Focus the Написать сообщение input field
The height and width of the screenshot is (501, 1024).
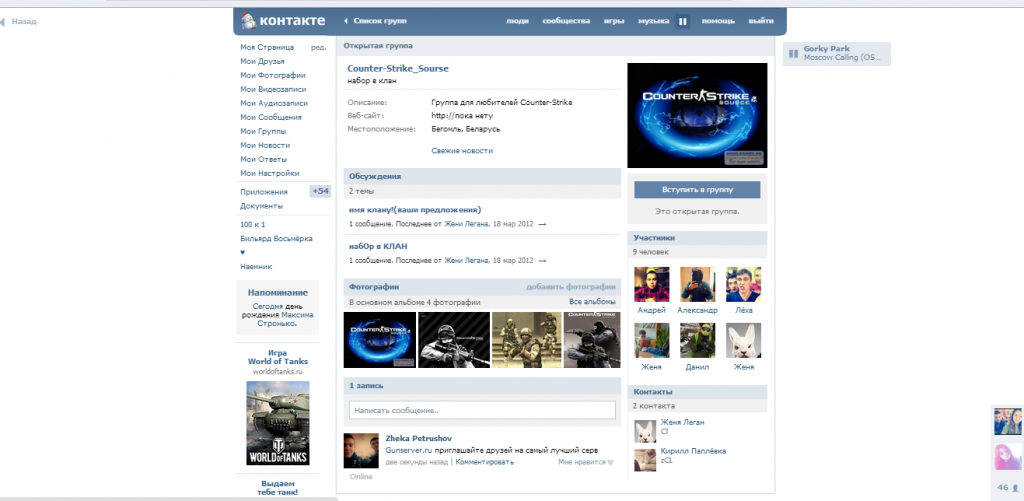(482, 410)
